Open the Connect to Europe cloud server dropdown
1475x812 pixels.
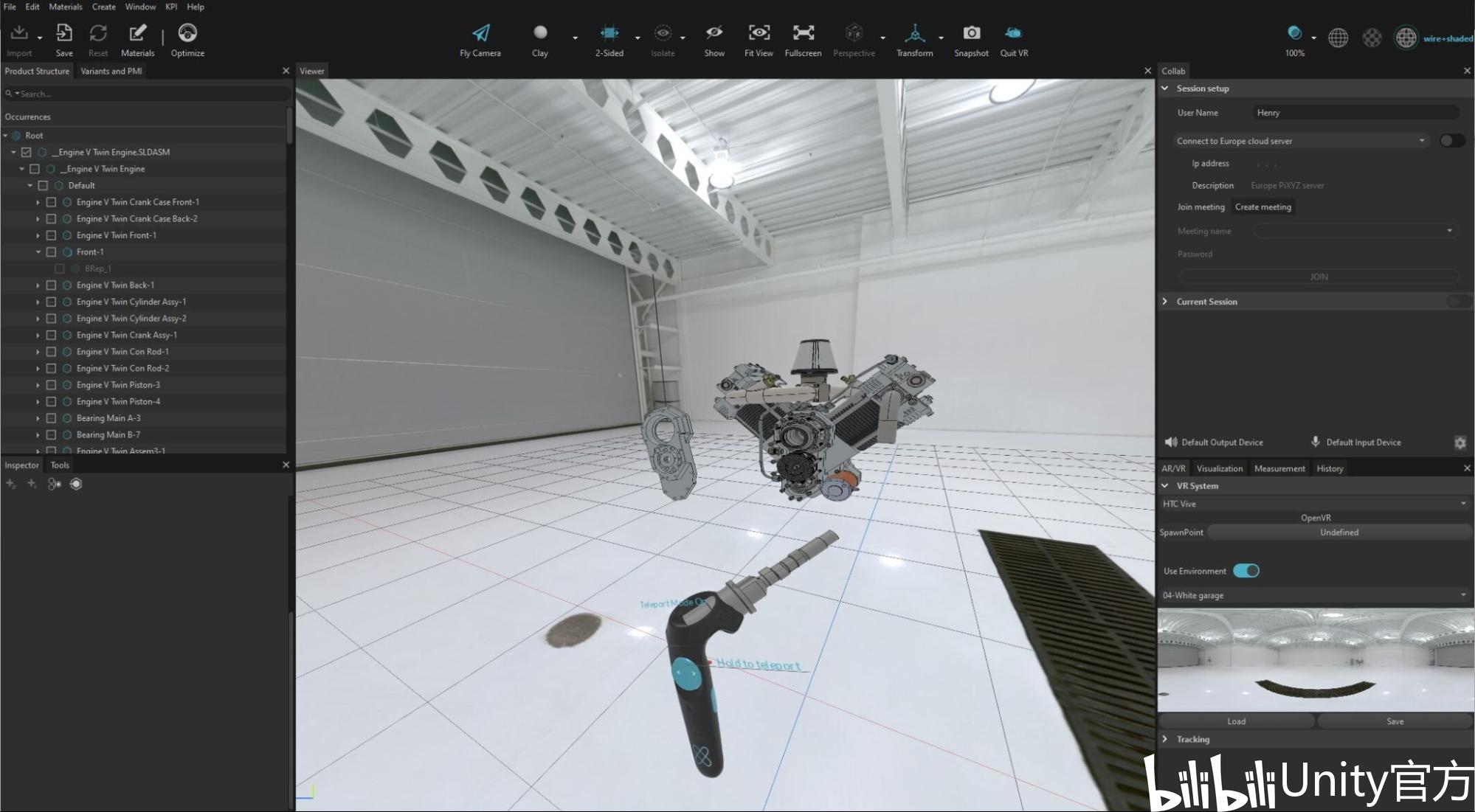pyautogui.click(x=1302, y=141)
